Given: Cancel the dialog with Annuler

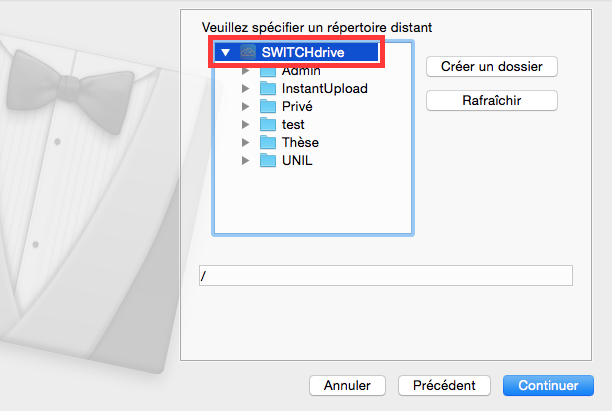Looking at the screenshot, I should click(347, 385).
